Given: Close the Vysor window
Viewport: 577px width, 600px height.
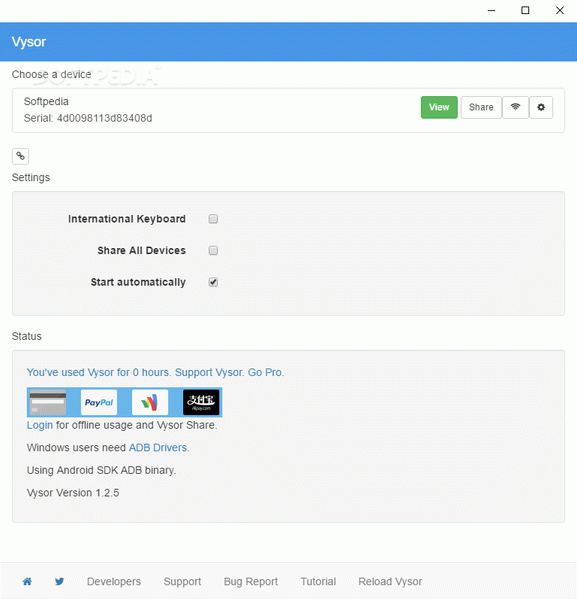Looking at the screenshot, I should tap(560, 11).
